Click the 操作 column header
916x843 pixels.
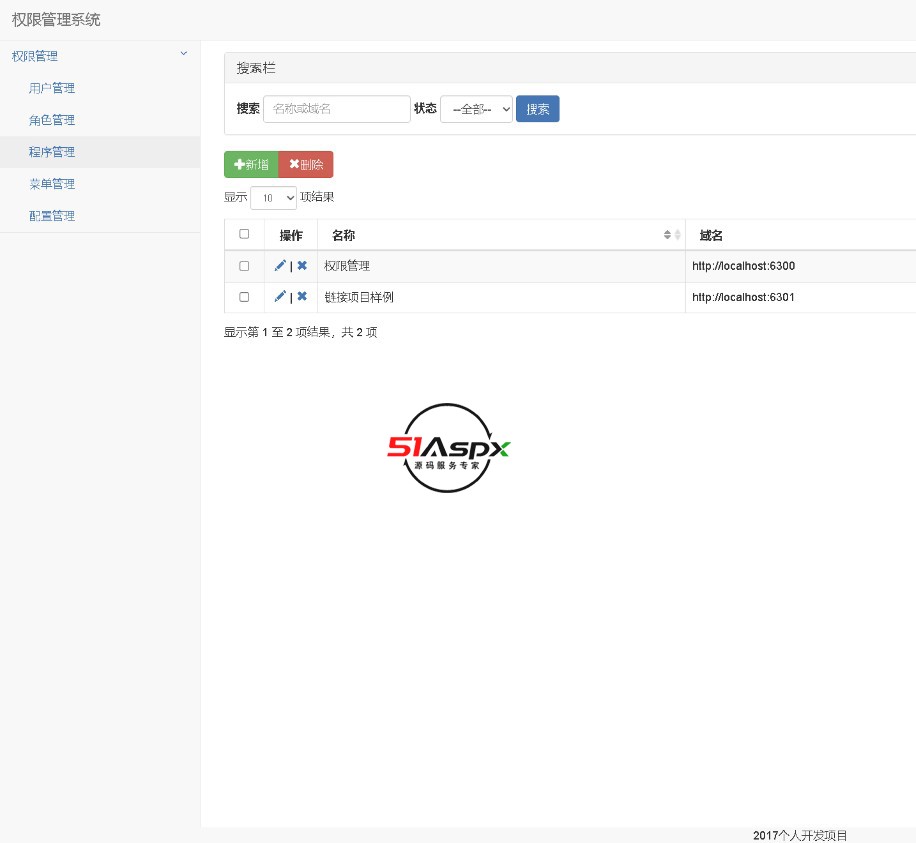tap(291, 235)
